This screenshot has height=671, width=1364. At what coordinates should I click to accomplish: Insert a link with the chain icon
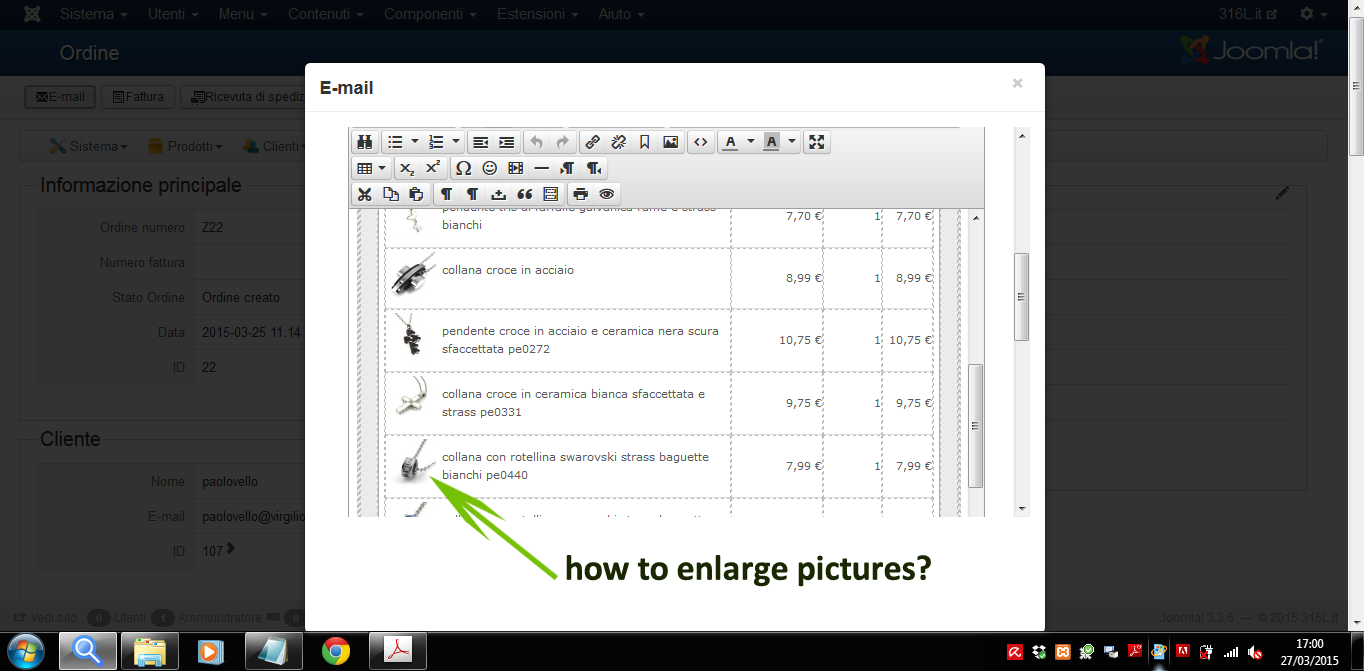tap(592, 142)
